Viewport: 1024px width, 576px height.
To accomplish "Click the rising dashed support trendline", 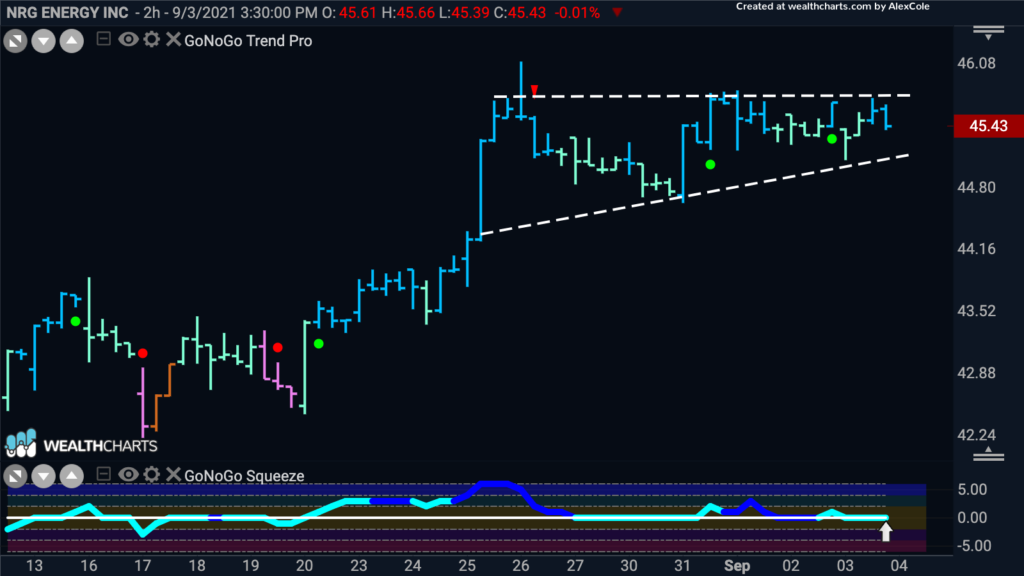I will (695, 194).
